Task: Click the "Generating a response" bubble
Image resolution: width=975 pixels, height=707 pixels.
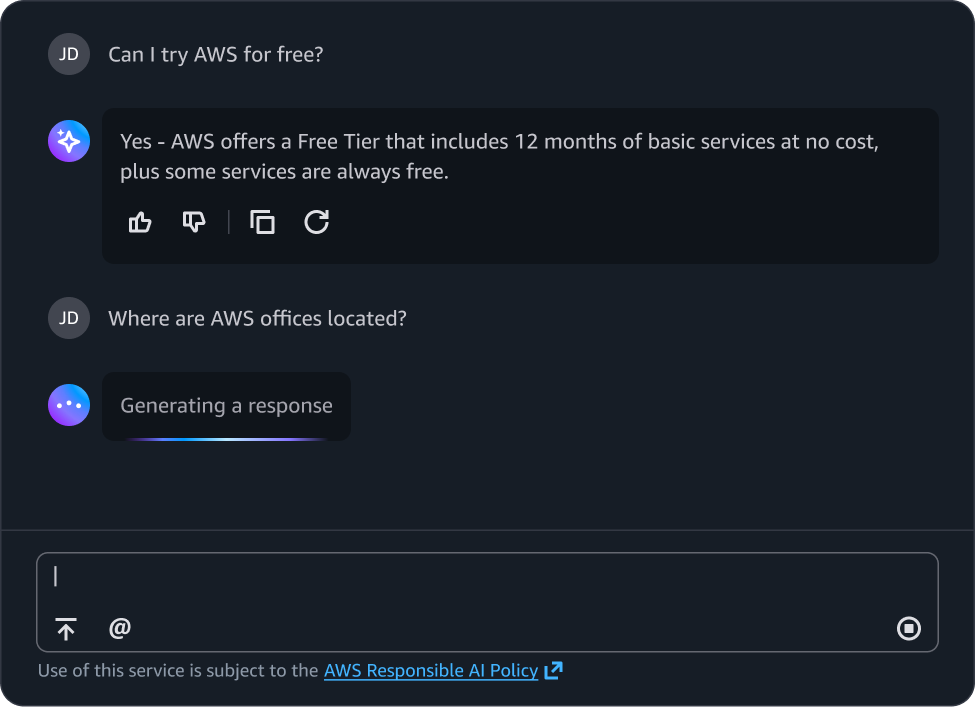Action: point(226,406)
